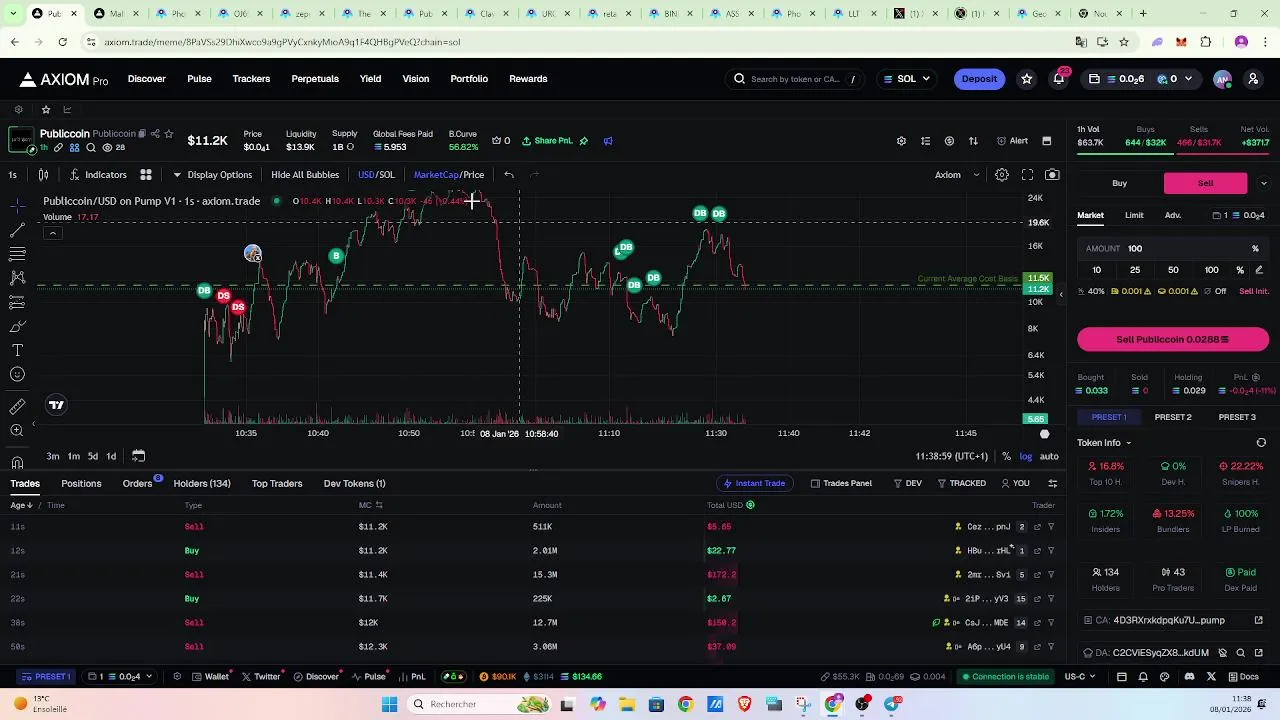Viewport: 1280px width, 720px height.
Task: Filter trades by DEV
Action: coord(907,484)
